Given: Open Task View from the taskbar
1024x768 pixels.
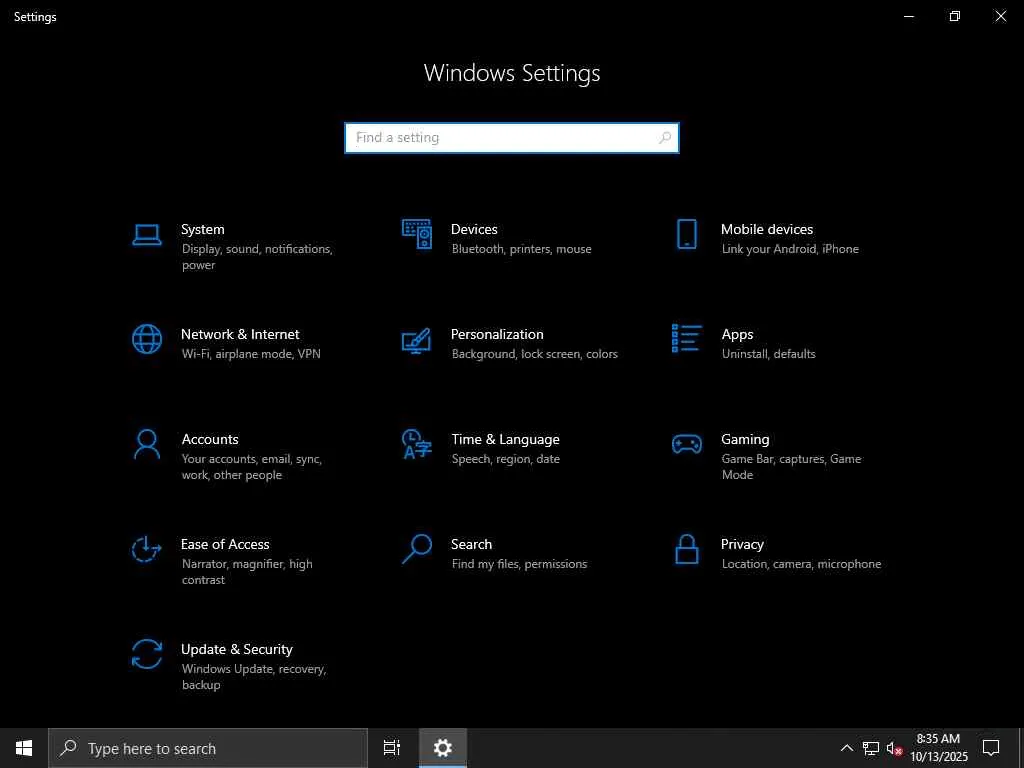Looking at the screenshot, I should (x=392, y=748).
